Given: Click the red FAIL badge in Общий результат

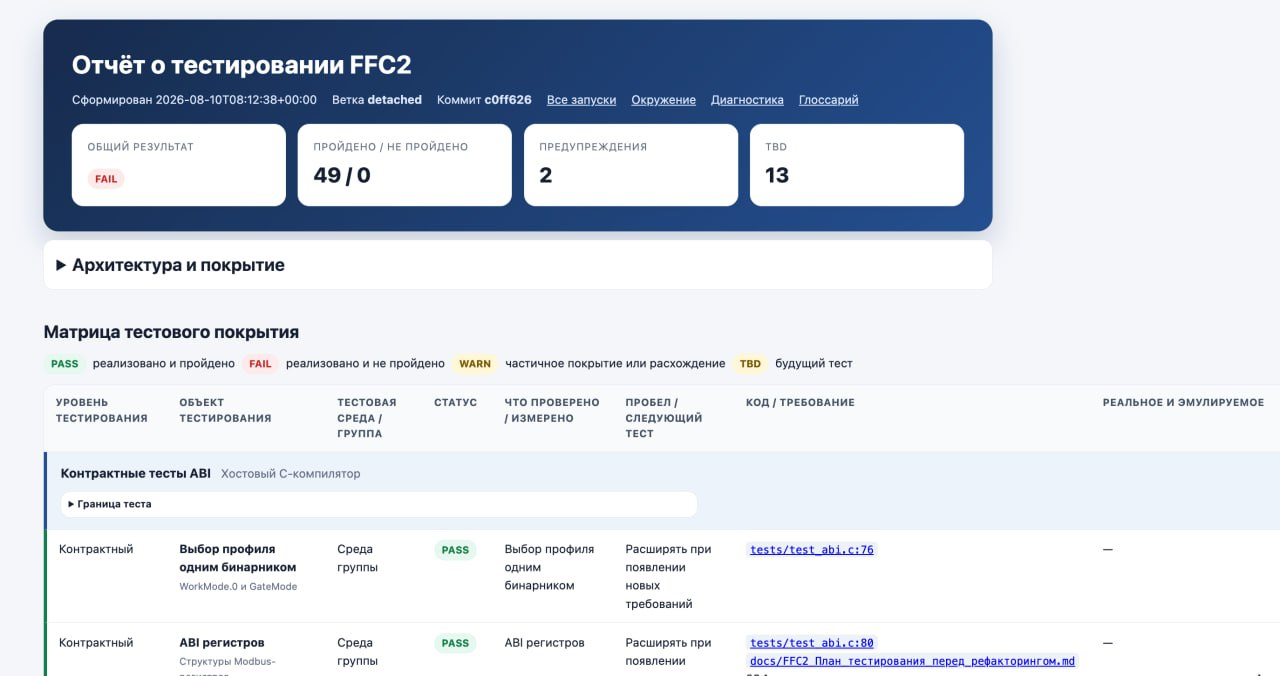Looking at the screenshot, I should (106, 179).
